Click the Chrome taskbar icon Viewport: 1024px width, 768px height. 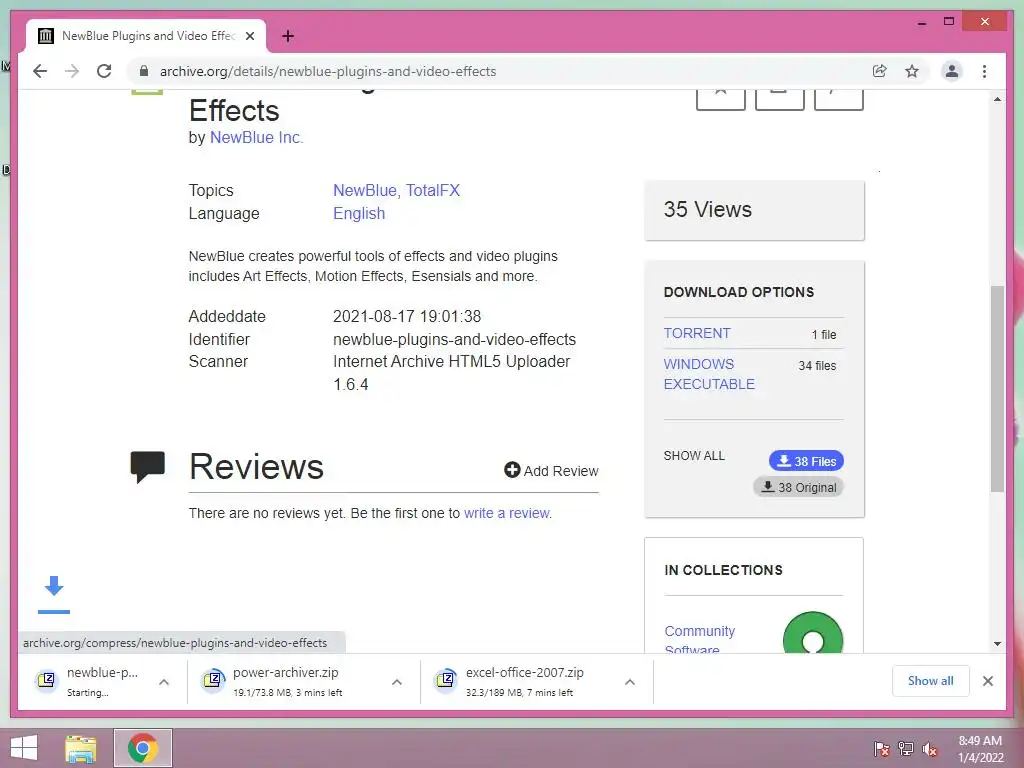click(x=143, y=748)
